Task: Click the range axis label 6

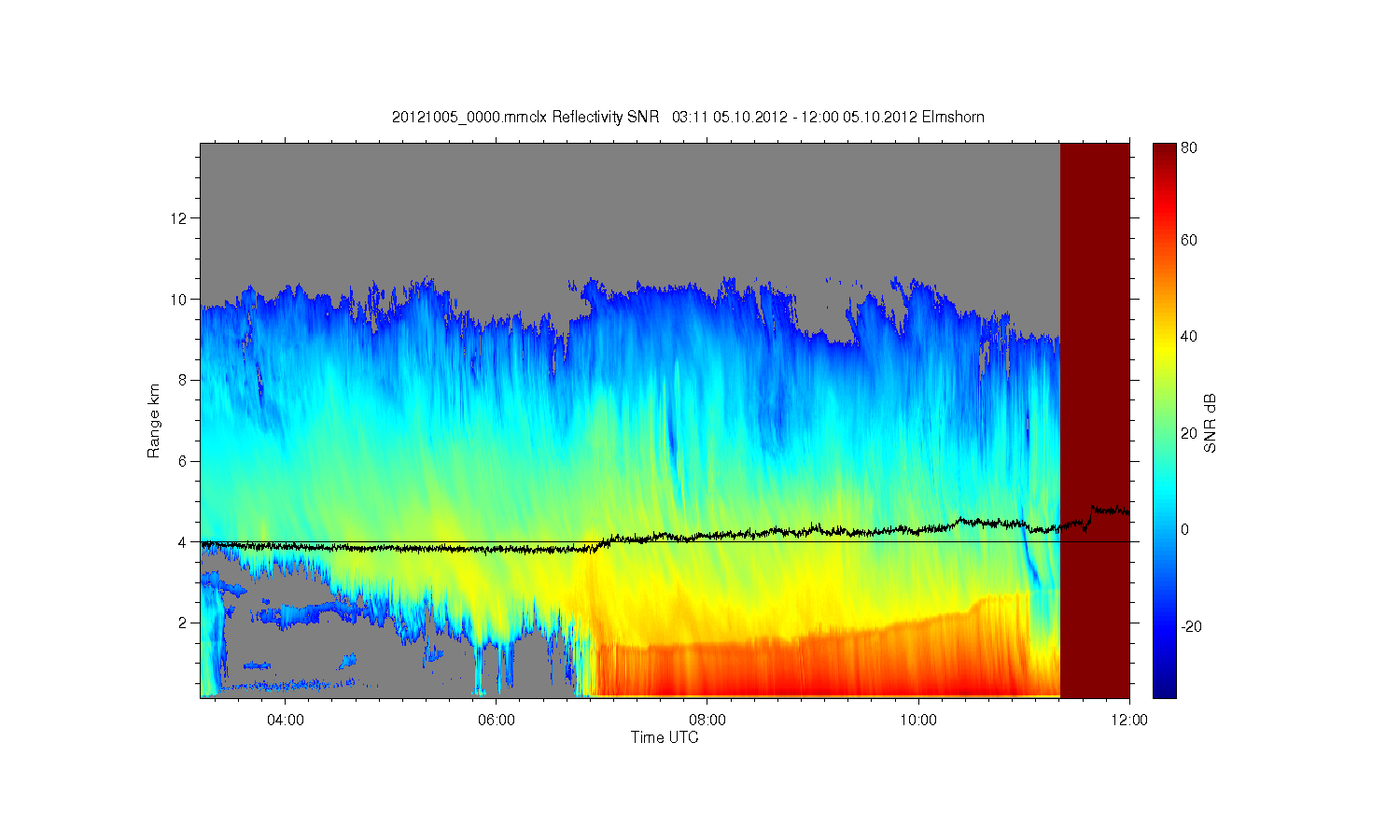Action: [182, 460]
